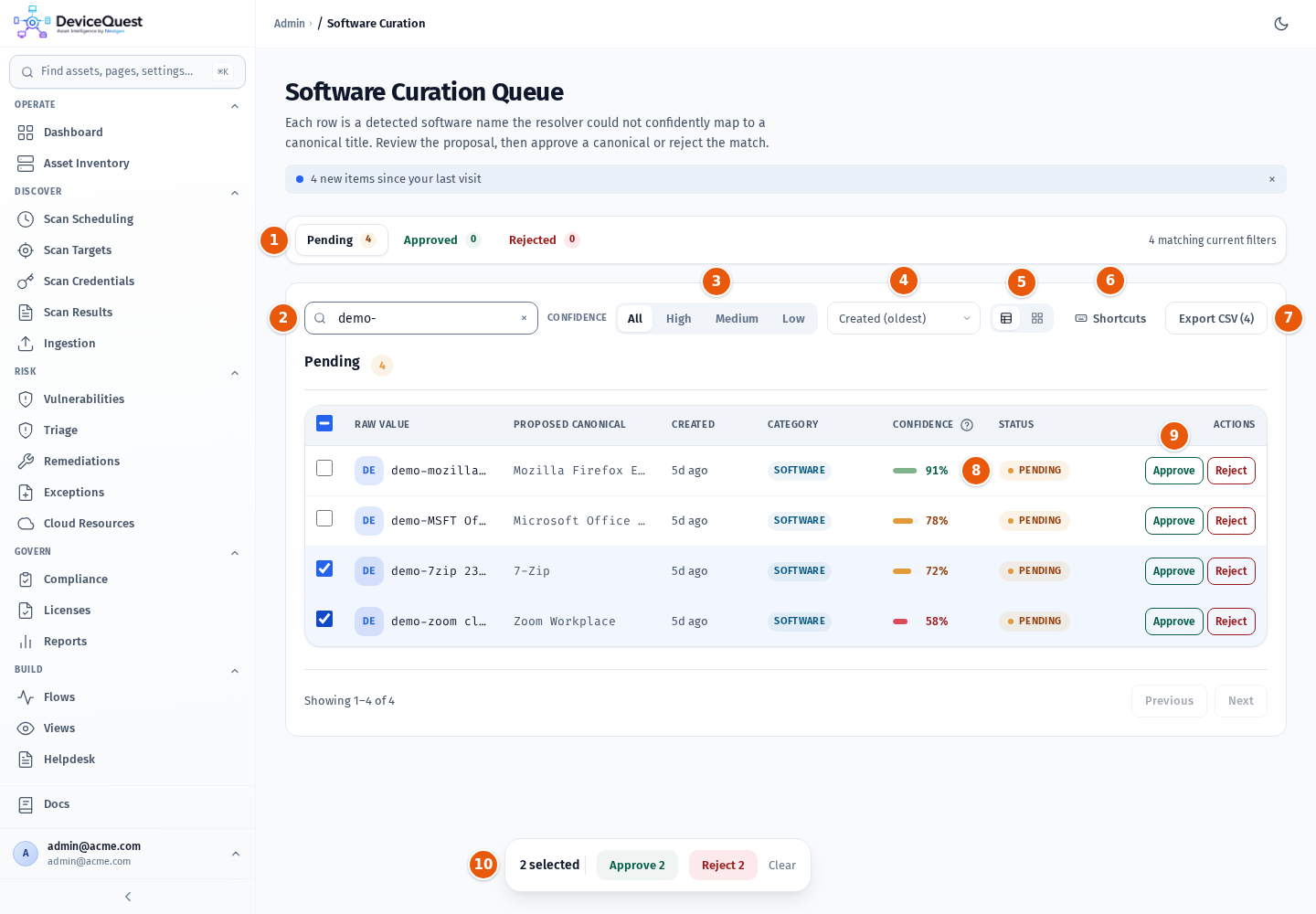Image resolution: width=1316 pixels, height=914 pixels.
Task: Click the queue search field
Action: click(421, 318)
